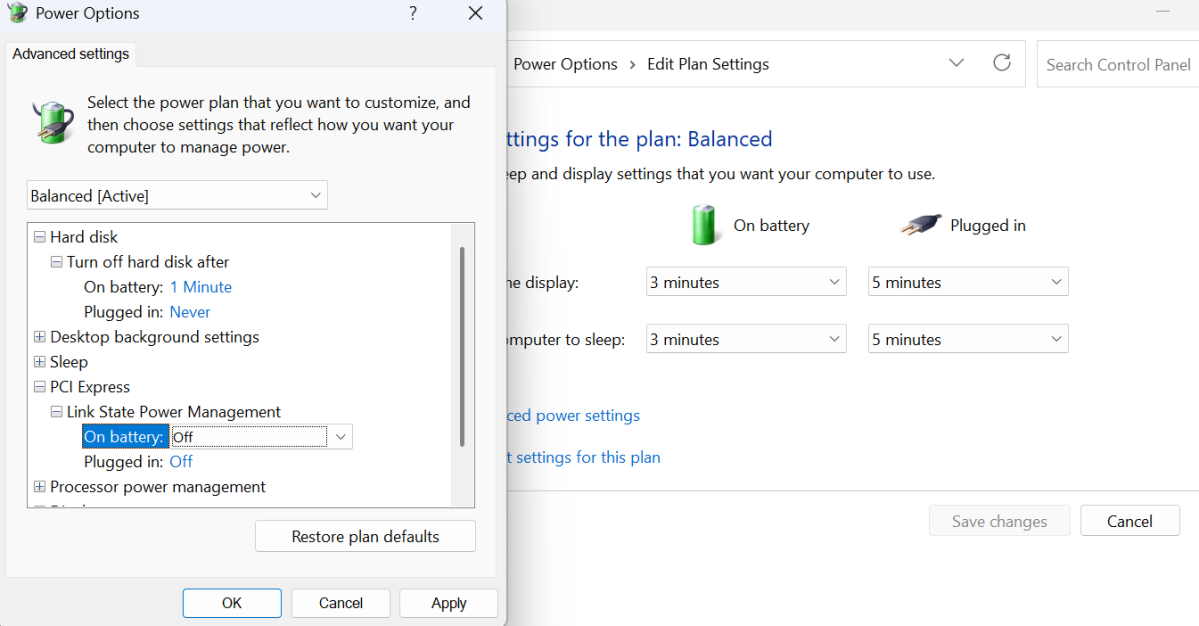Collapse the Hard disk tree node
Image resolution: width=1199 pixels, height=626 pixels.
[x=40, y=237]
